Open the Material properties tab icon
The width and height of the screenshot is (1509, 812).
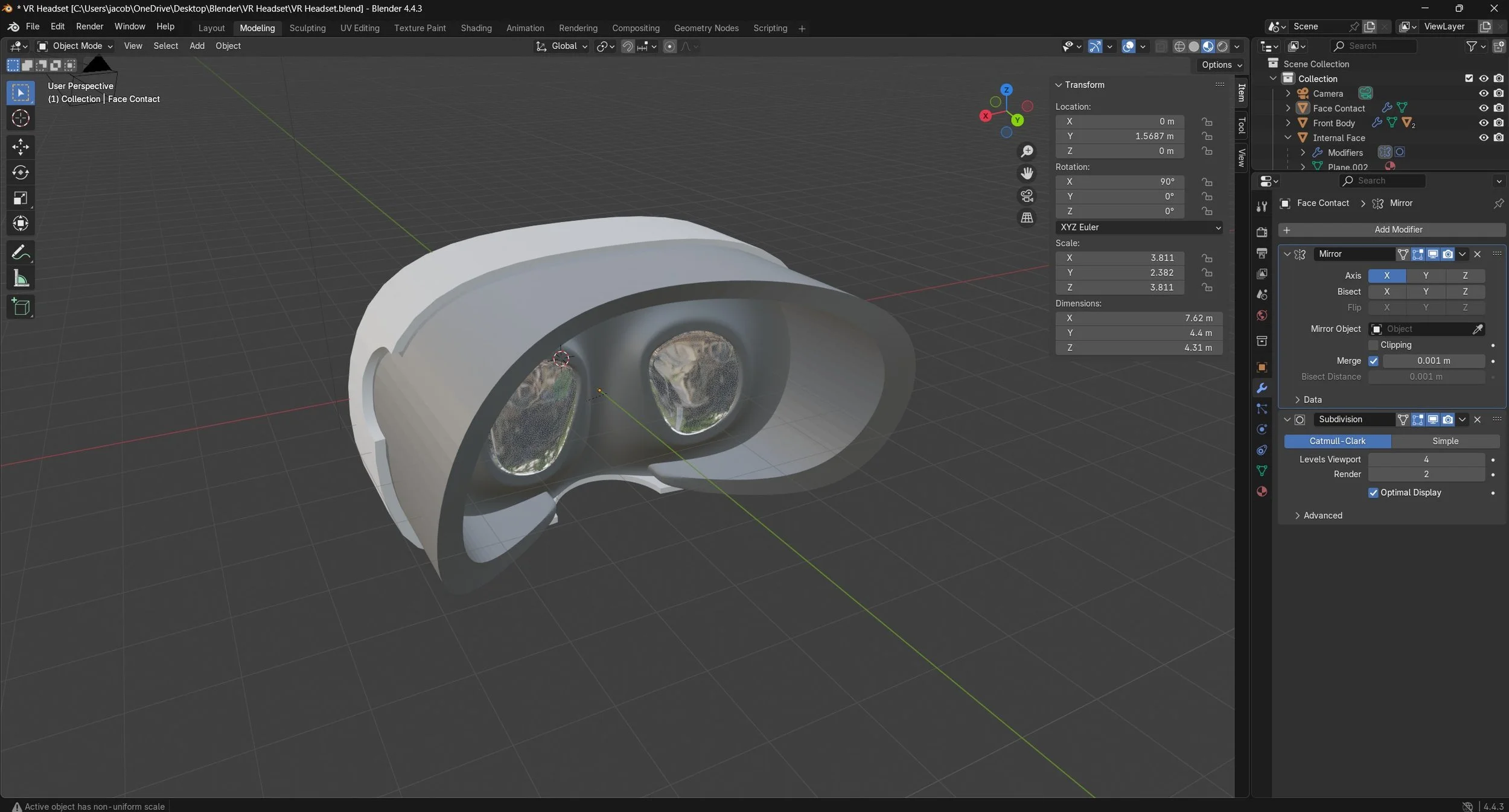(1262, 491)
